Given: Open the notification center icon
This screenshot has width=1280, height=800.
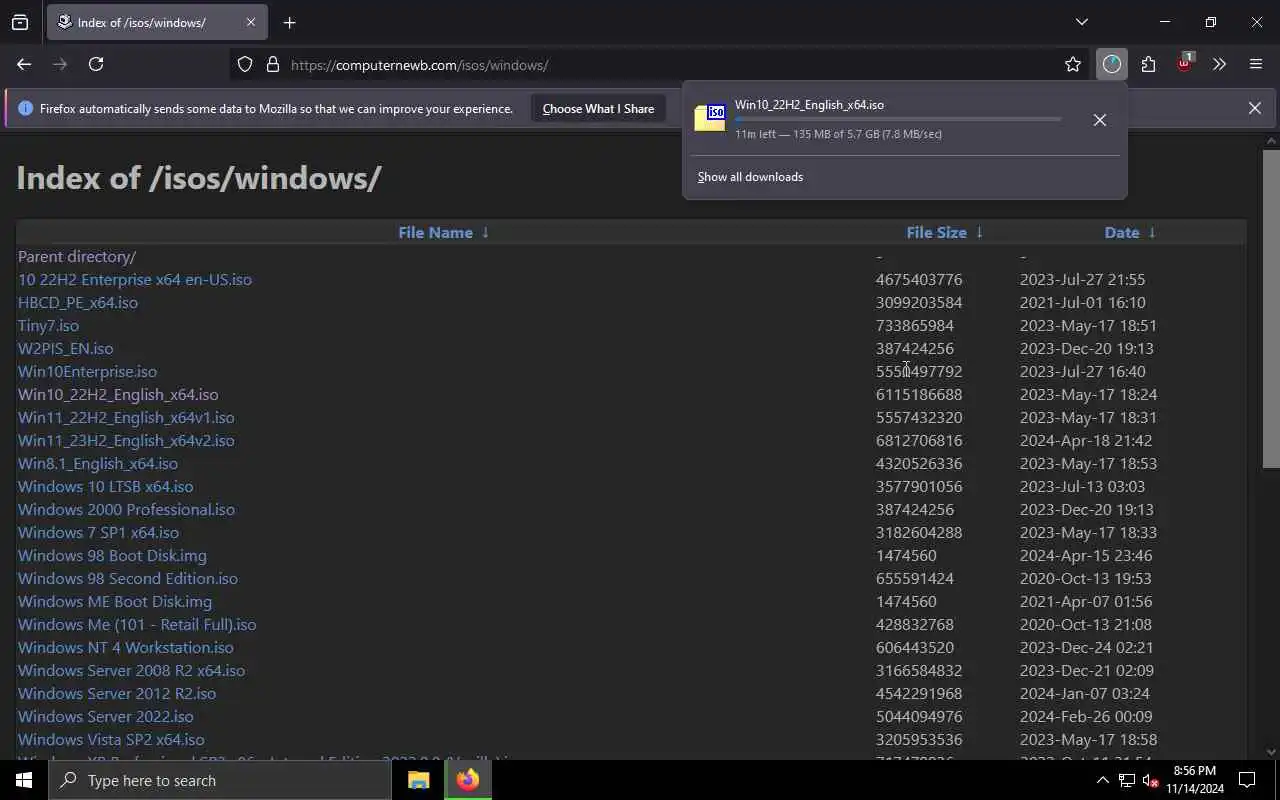Looking at the screenshot, I should [x=1247, y=780].
